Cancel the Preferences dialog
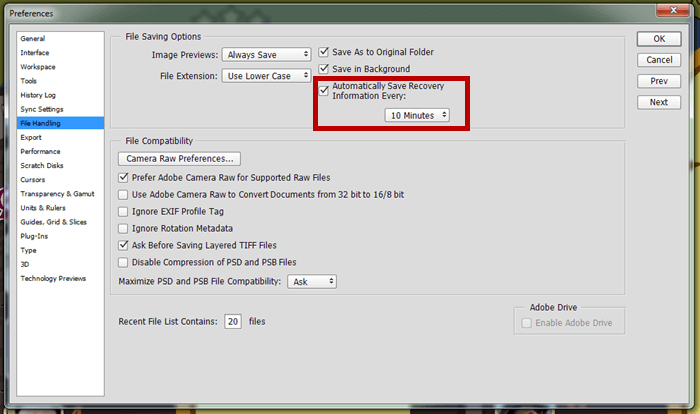700x414 pixels. (659, 60)
